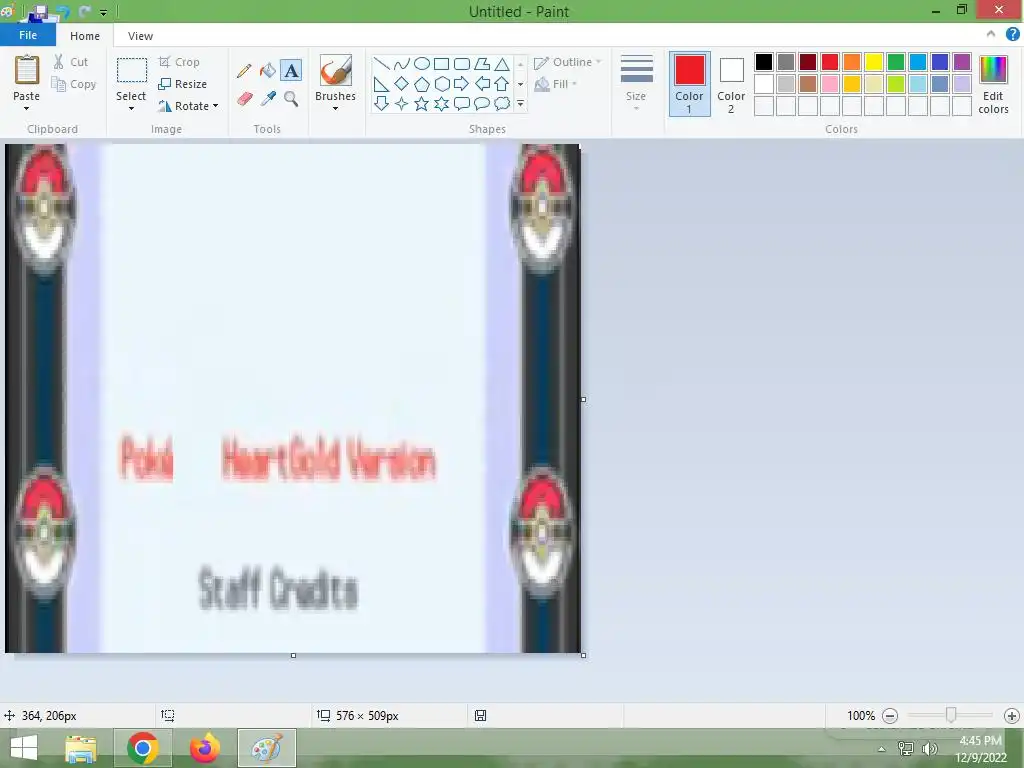Zoom in with the plus button

tap(1012, 716)
